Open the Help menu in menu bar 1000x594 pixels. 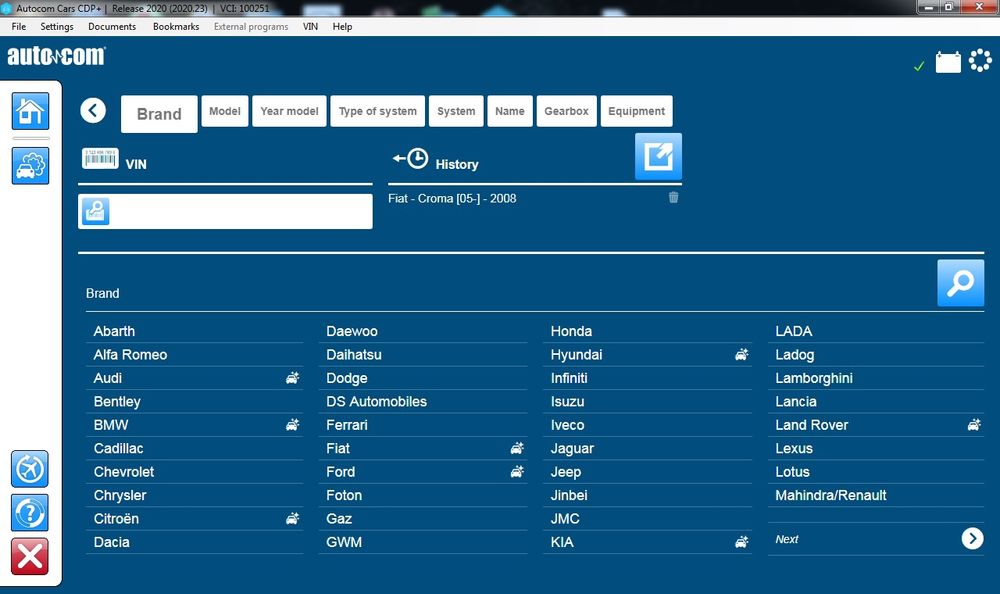342,26
